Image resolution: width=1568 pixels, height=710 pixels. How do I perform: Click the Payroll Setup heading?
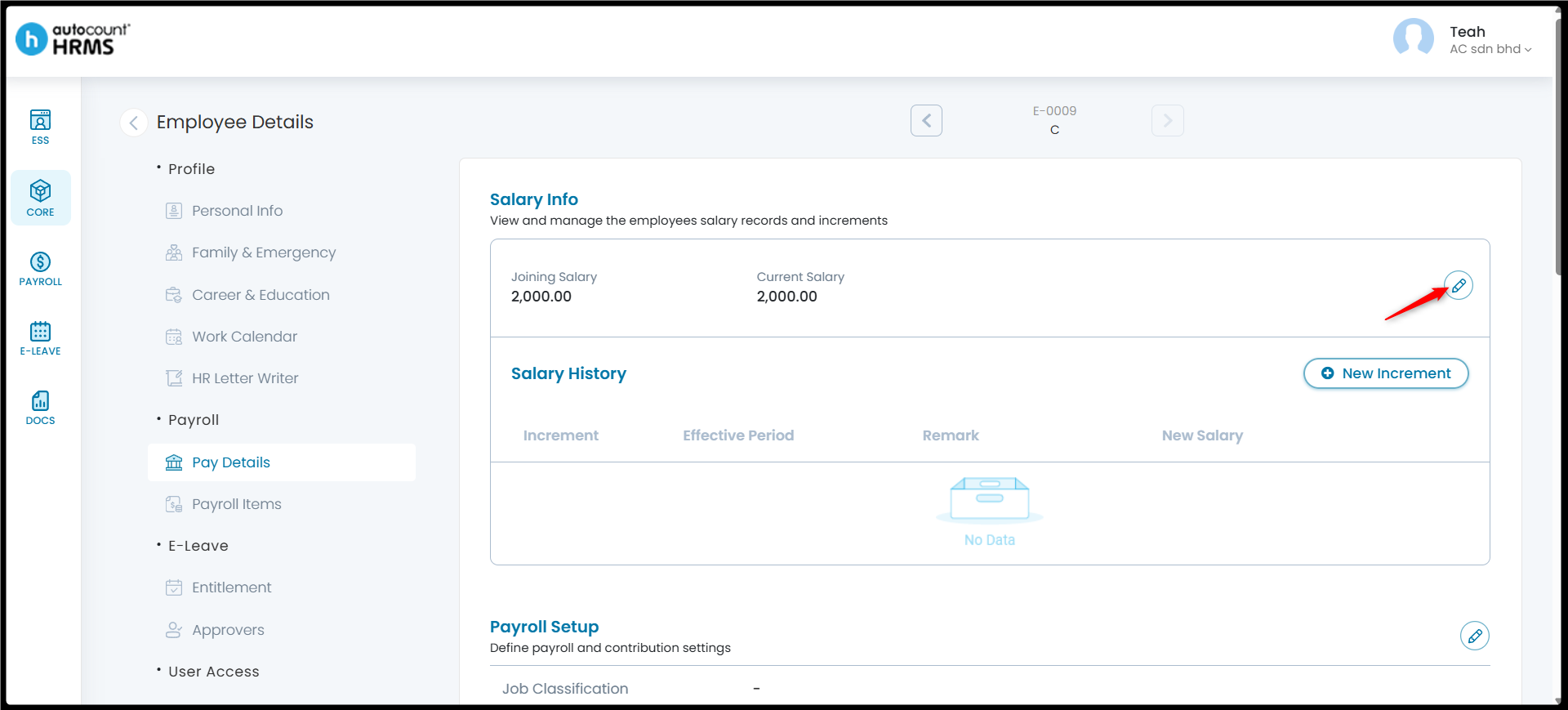coord(544,627)
